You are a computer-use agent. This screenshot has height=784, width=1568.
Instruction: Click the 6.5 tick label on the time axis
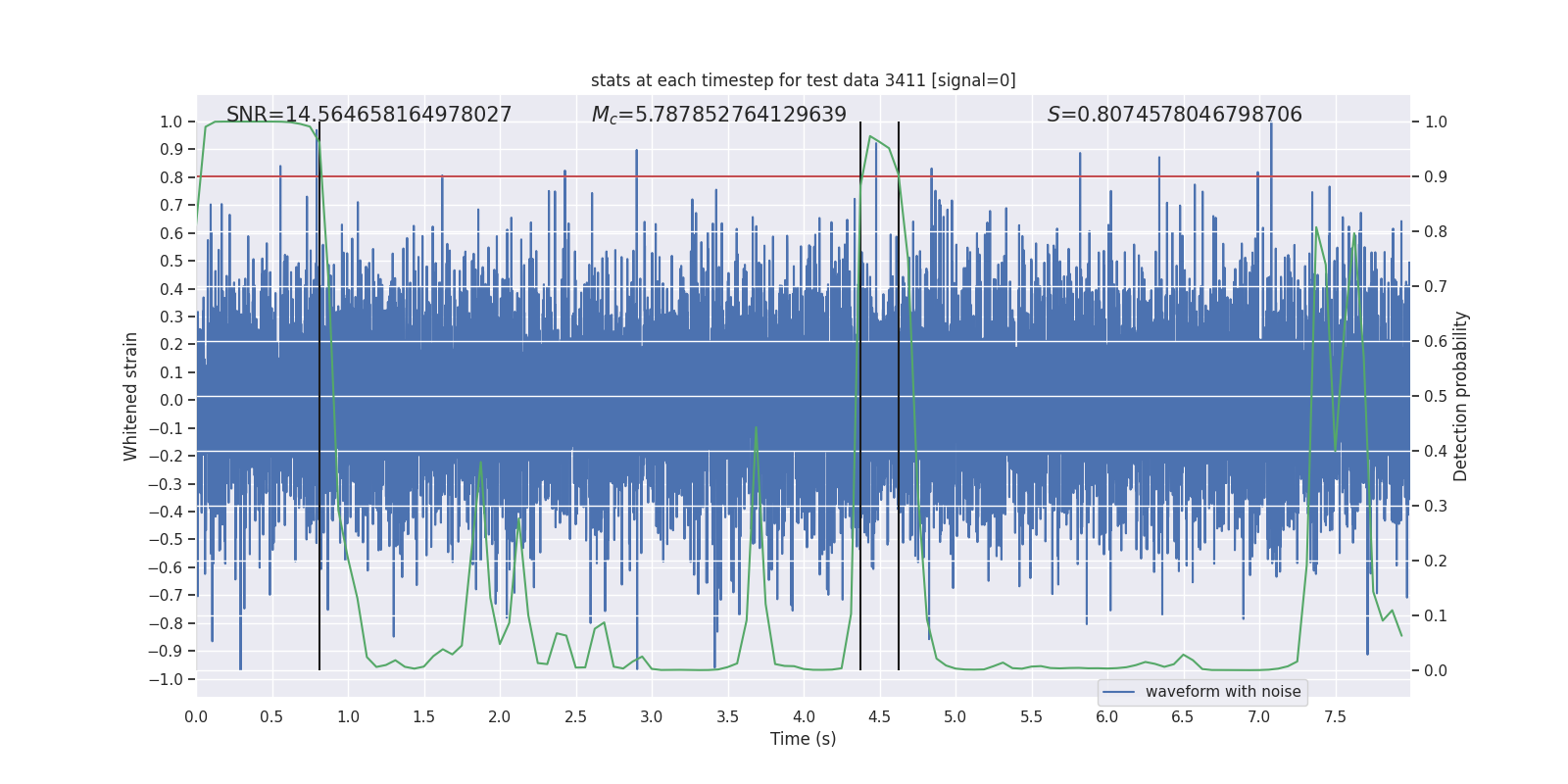(1183, 716)
